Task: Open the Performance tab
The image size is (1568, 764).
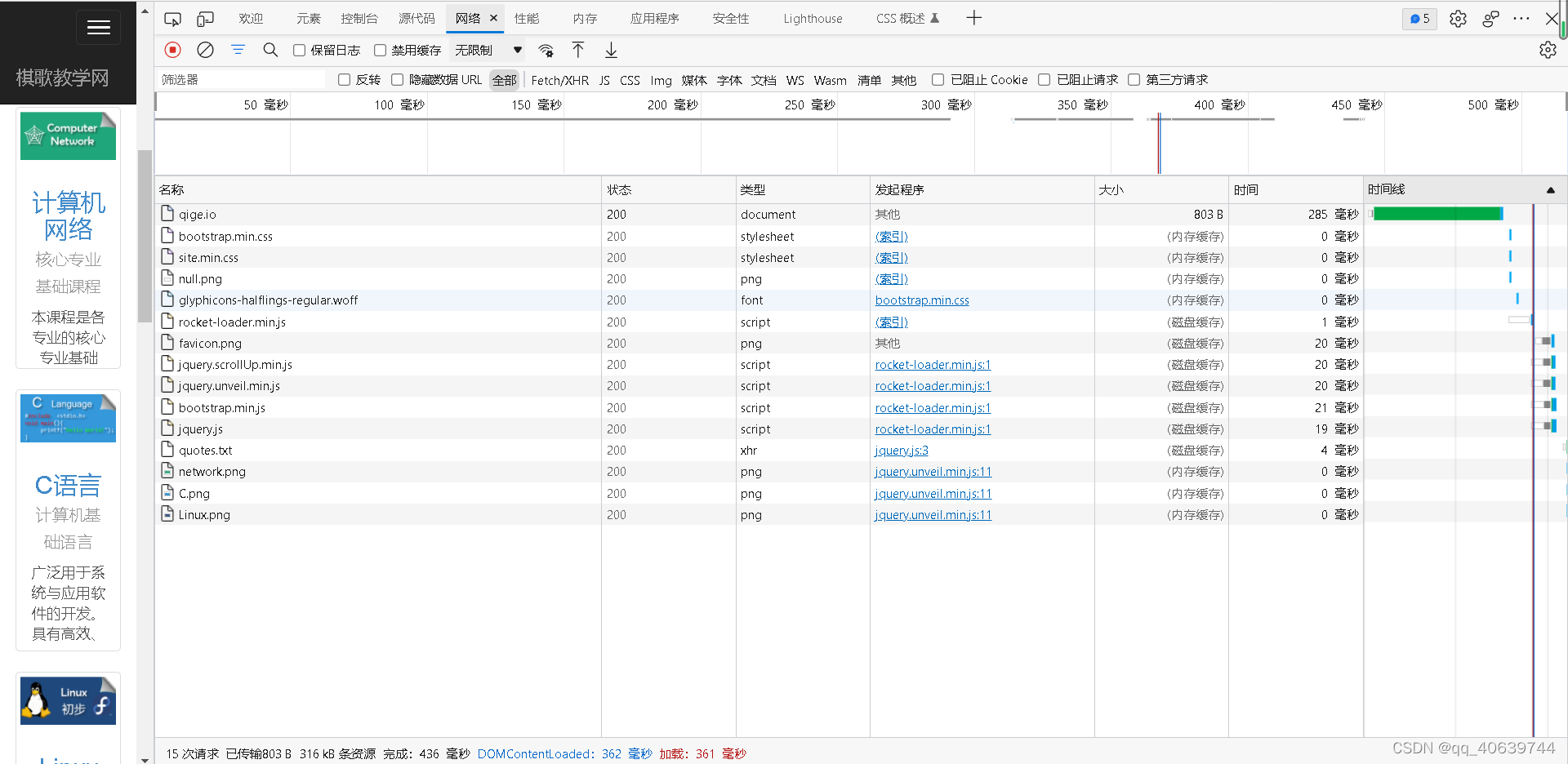Action: point(527,18)
